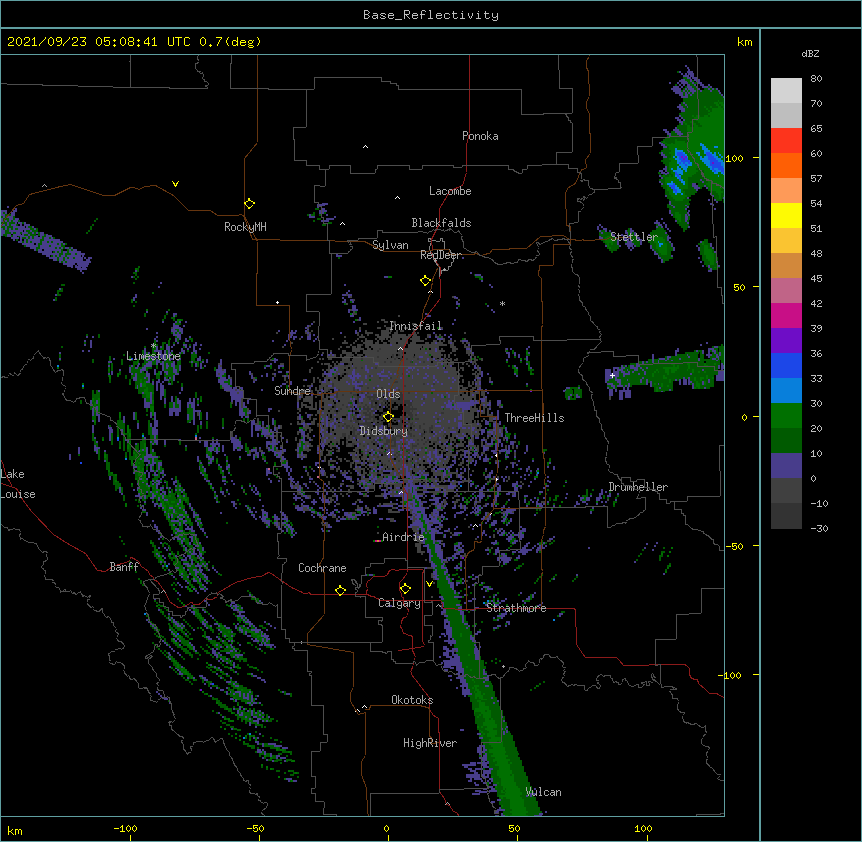Click the yellow marker below Cochrane
The height and width of the screenshot is (842, 862).
(341, 590)
